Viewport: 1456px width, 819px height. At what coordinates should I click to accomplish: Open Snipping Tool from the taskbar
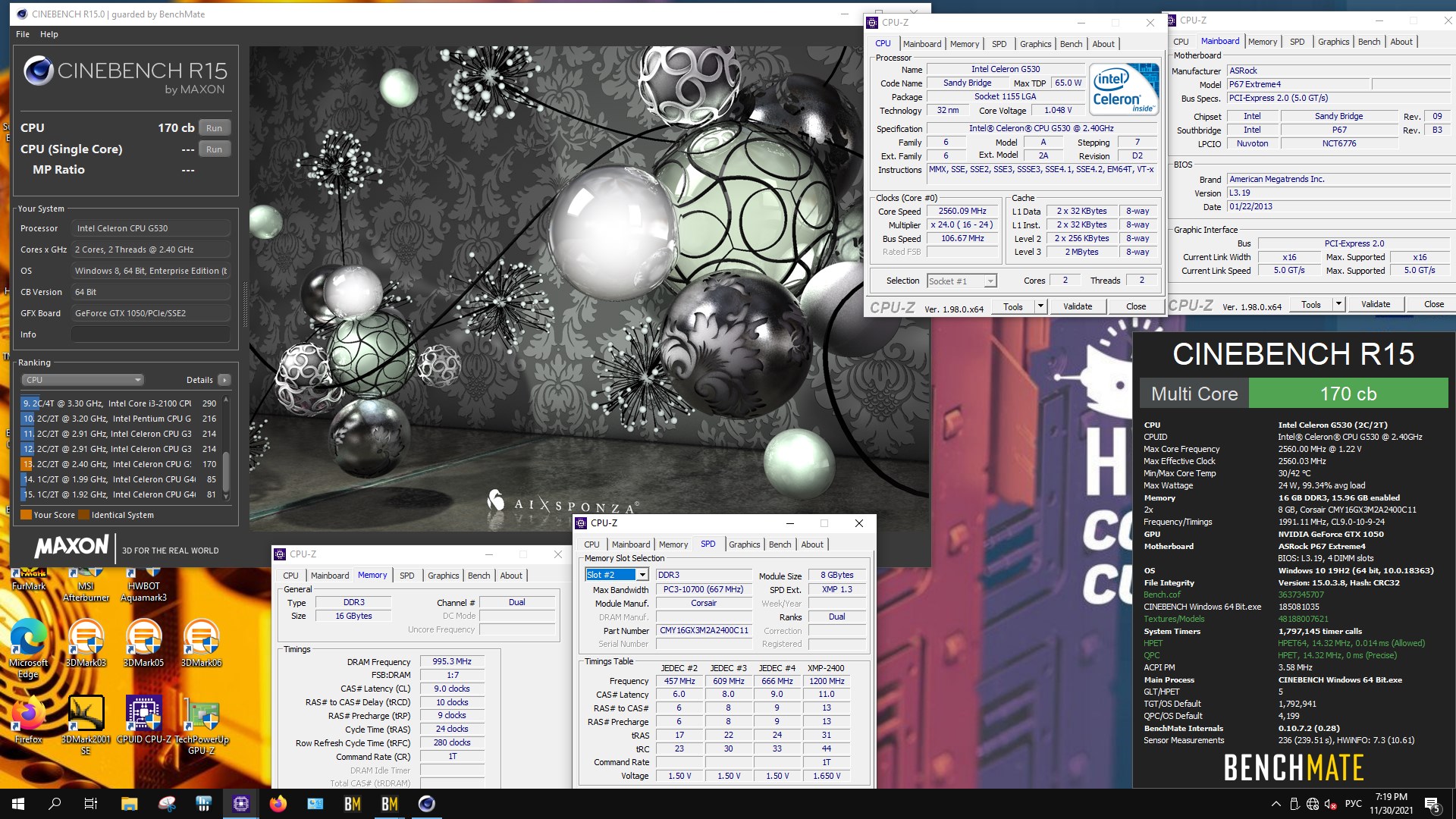click(167, 804)
